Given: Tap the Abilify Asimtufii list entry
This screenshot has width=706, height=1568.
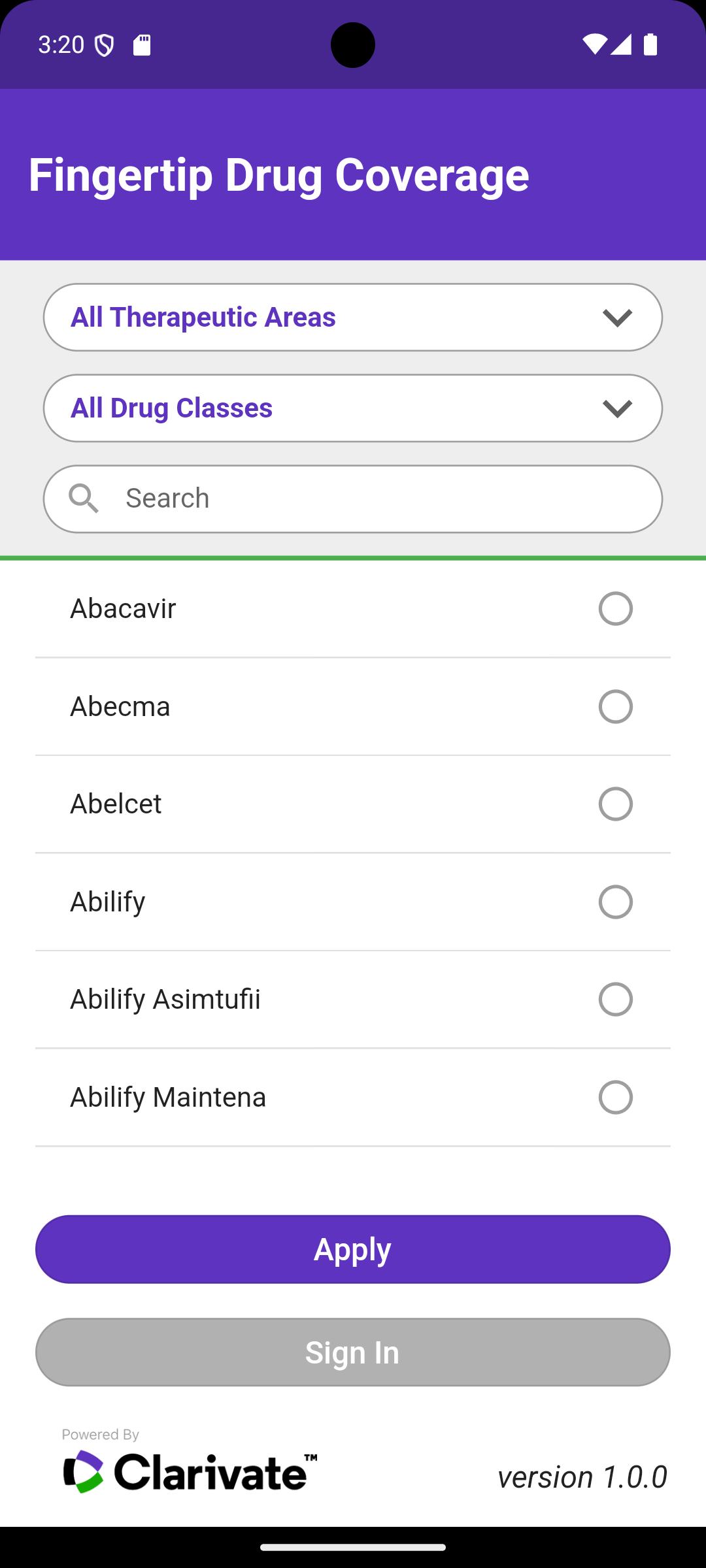Looking at the screenshot, I should 353,1000.
